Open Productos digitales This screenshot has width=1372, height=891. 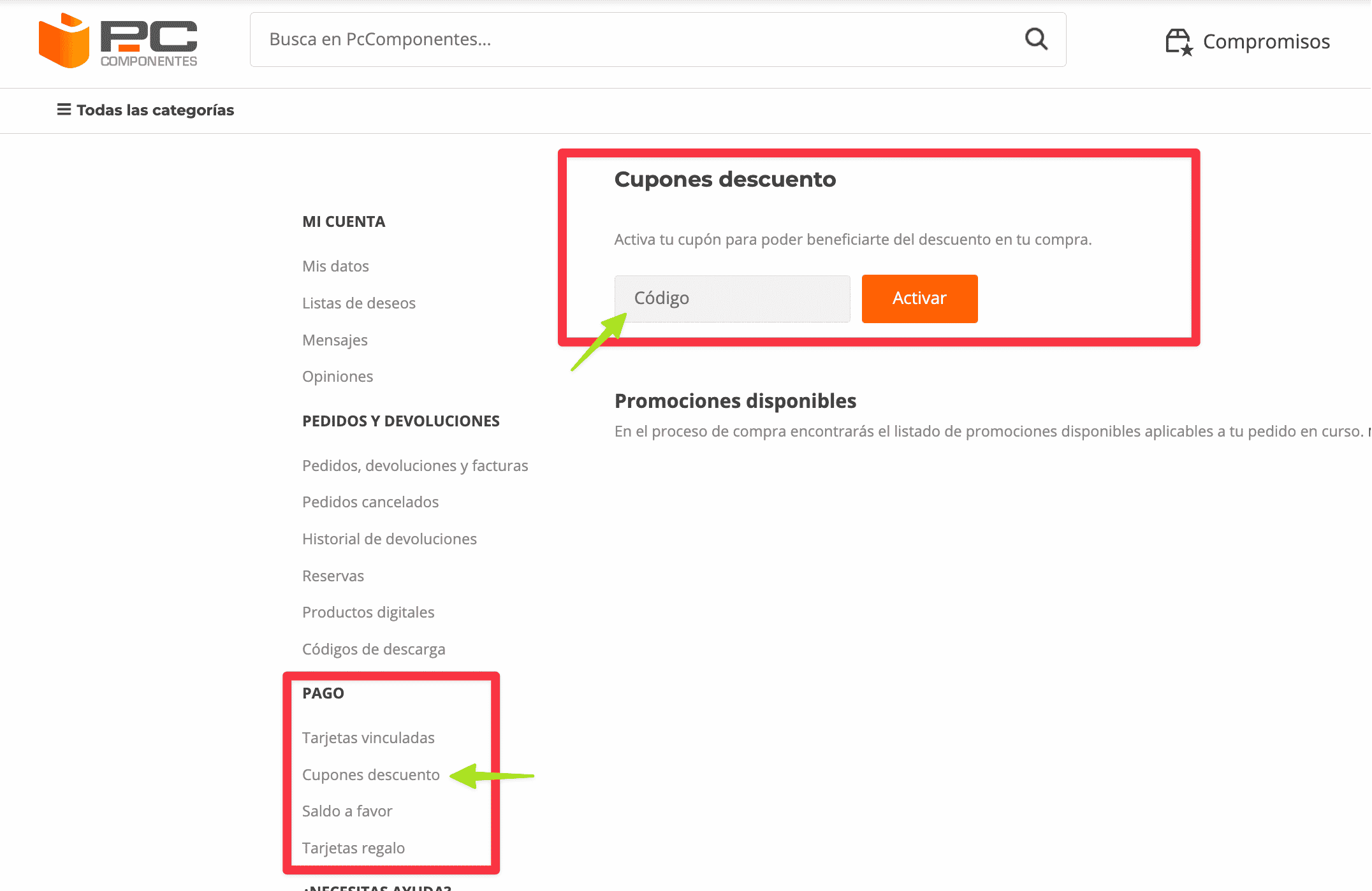368,612
